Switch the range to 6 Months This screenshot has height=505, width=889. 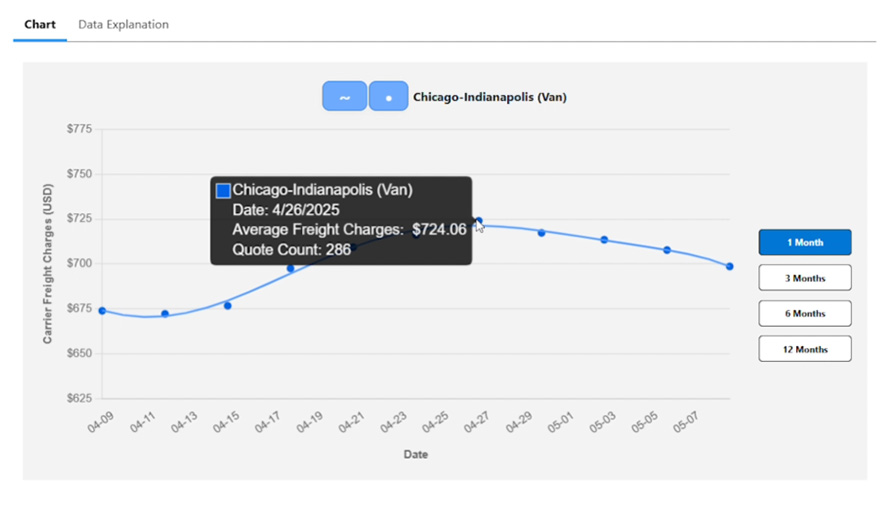tap(805, 313)
